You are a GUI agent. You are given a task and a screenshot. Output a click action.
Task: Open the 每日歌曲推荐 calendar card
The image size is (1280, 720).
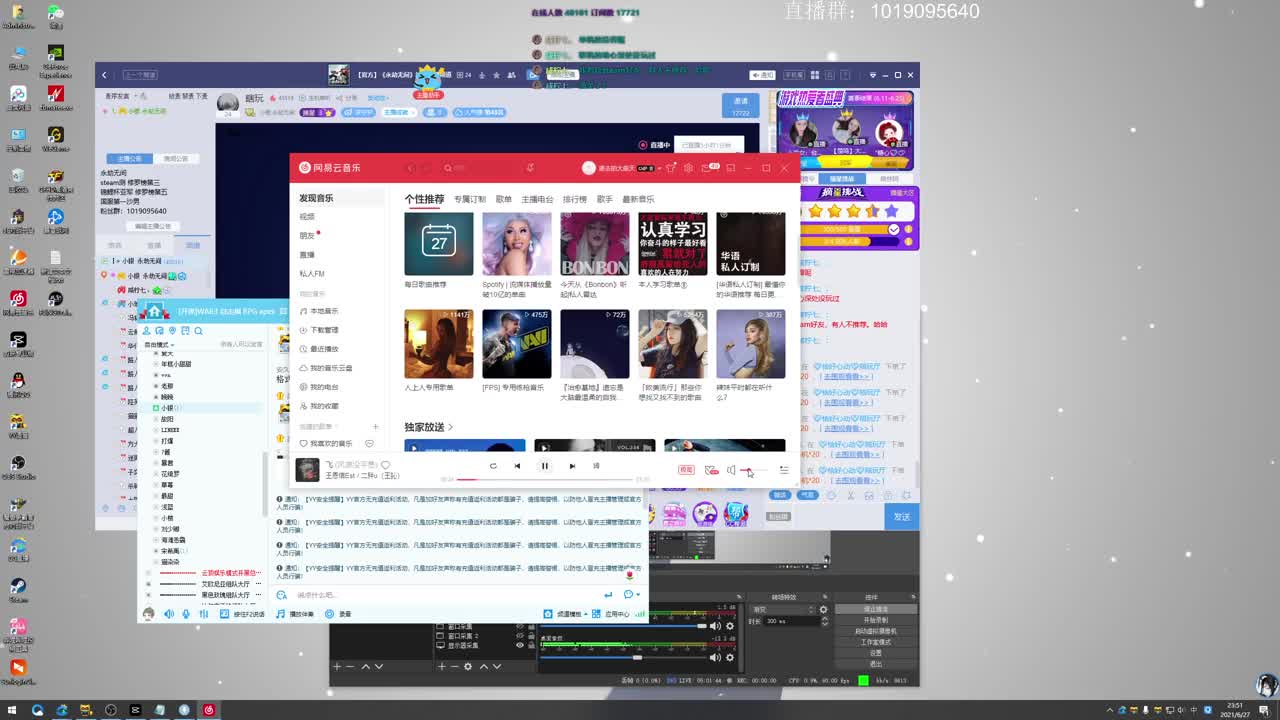[x=439, y=244]
